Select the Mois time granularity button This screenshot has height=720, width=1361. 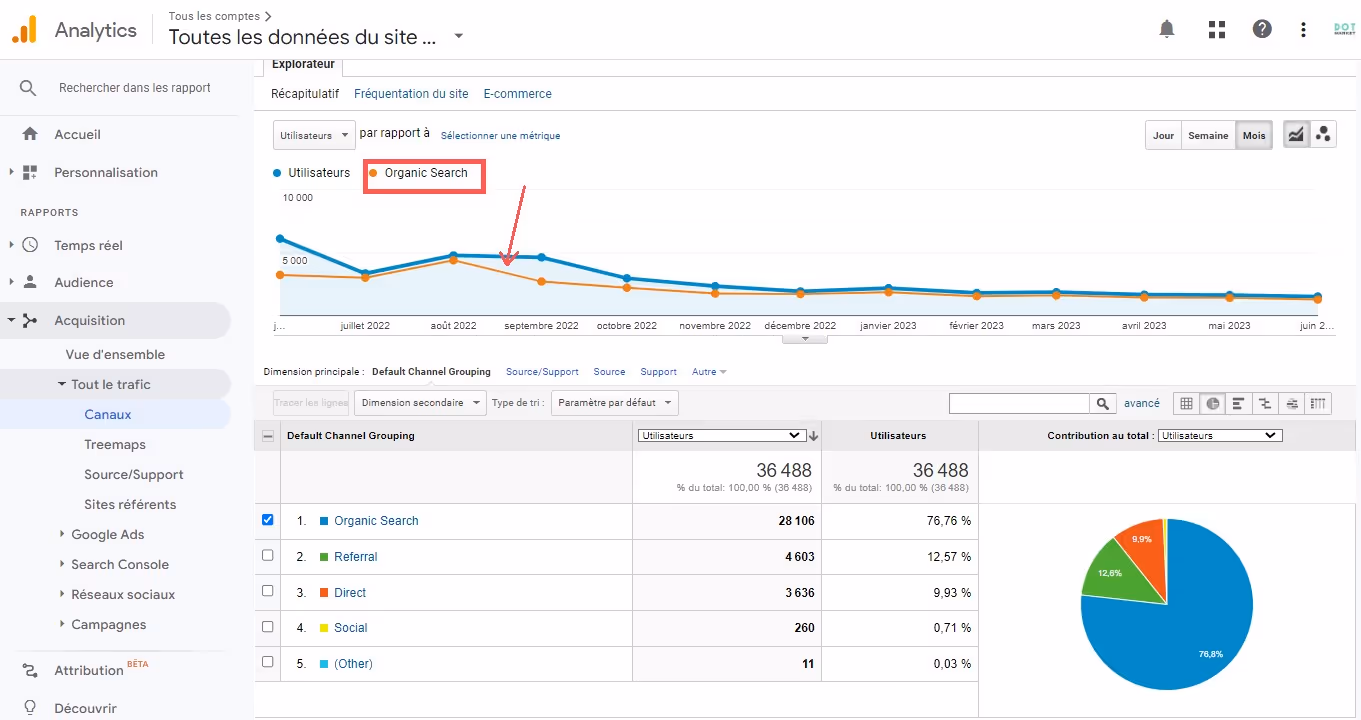tap(1253, 134)
